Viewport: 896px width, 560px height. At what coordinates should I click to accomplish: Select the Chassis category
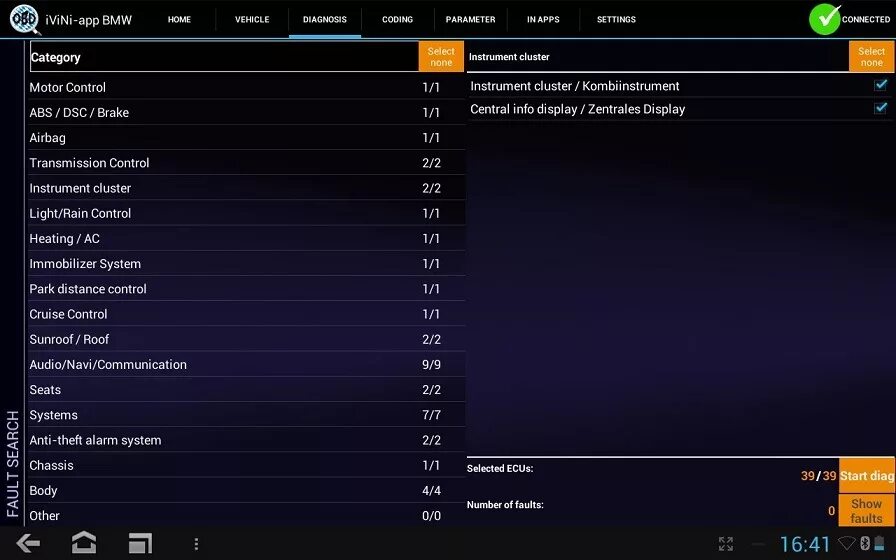(x=246, y=465)
